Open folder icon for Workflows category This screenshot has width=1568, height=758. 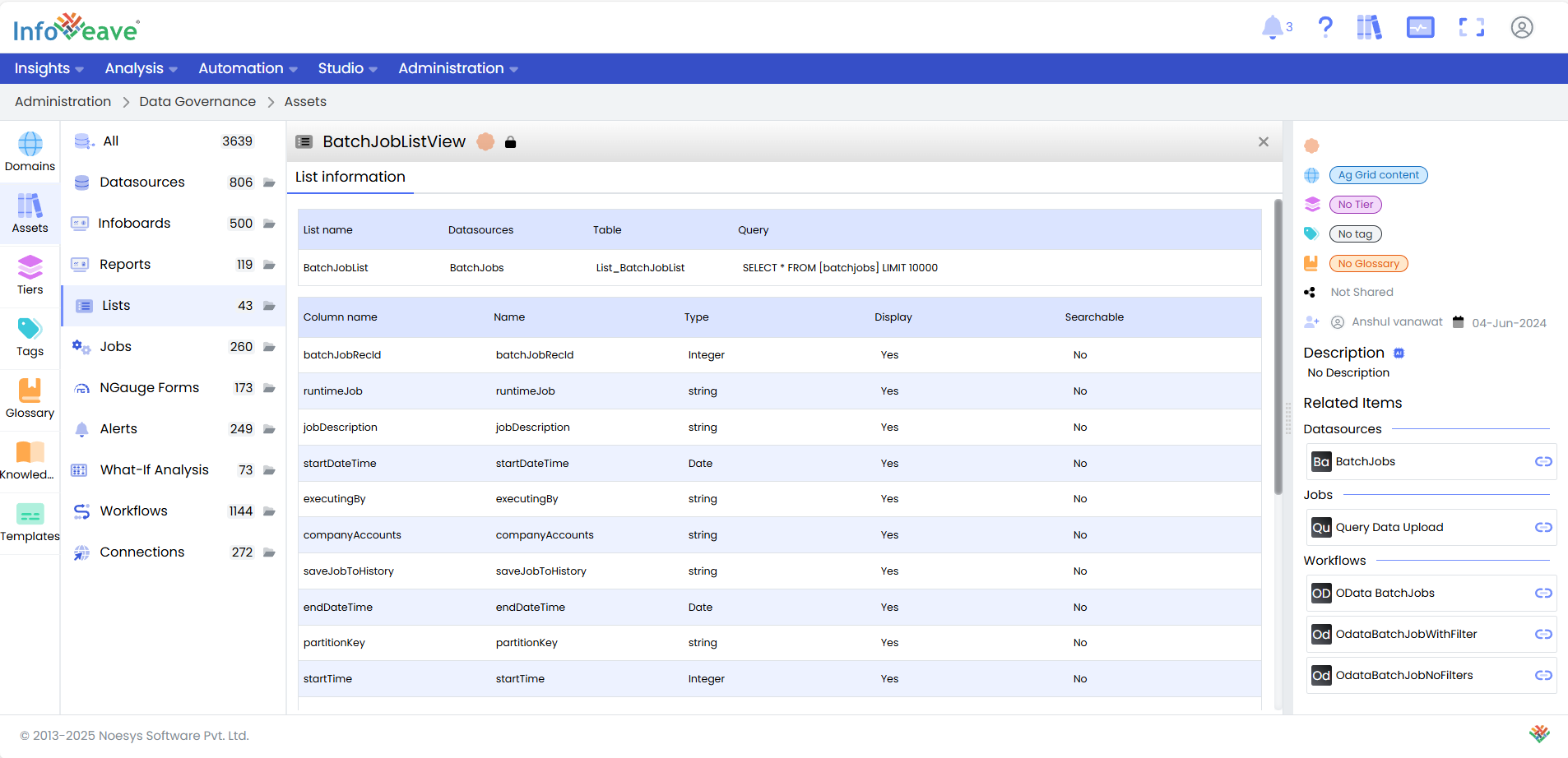tap(269, 511)
